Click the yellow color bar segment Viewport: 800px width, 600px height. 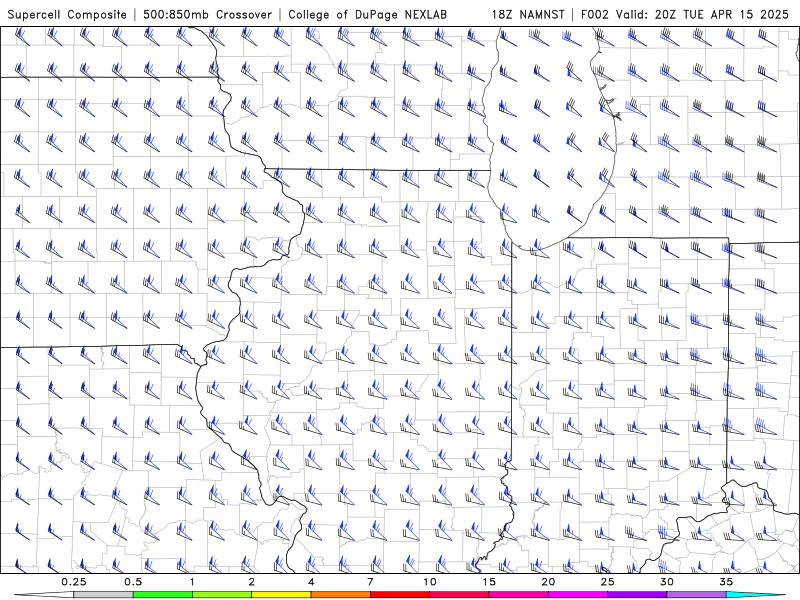(281, 595)
